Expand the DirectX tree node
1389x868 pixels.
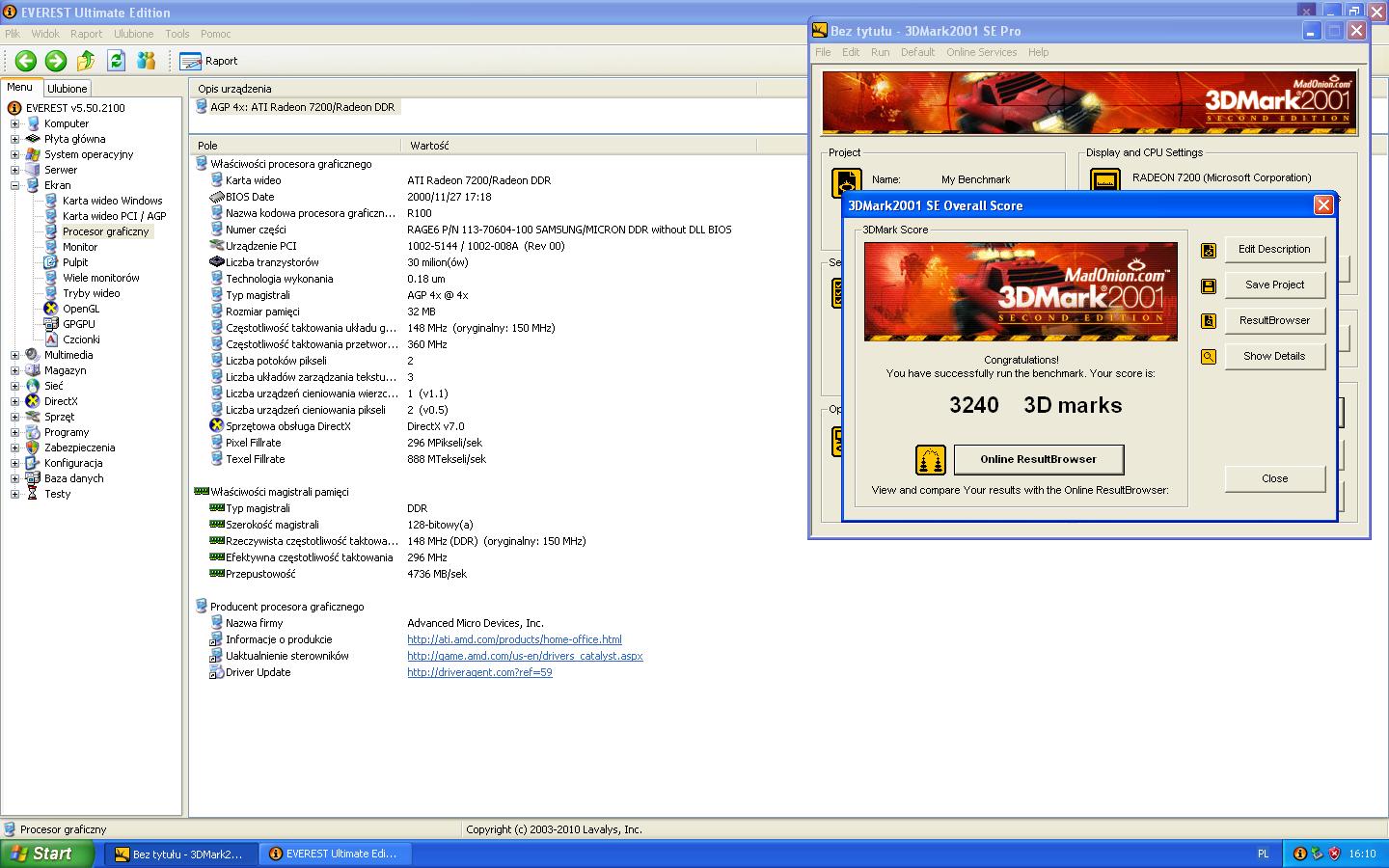[14, 401]
